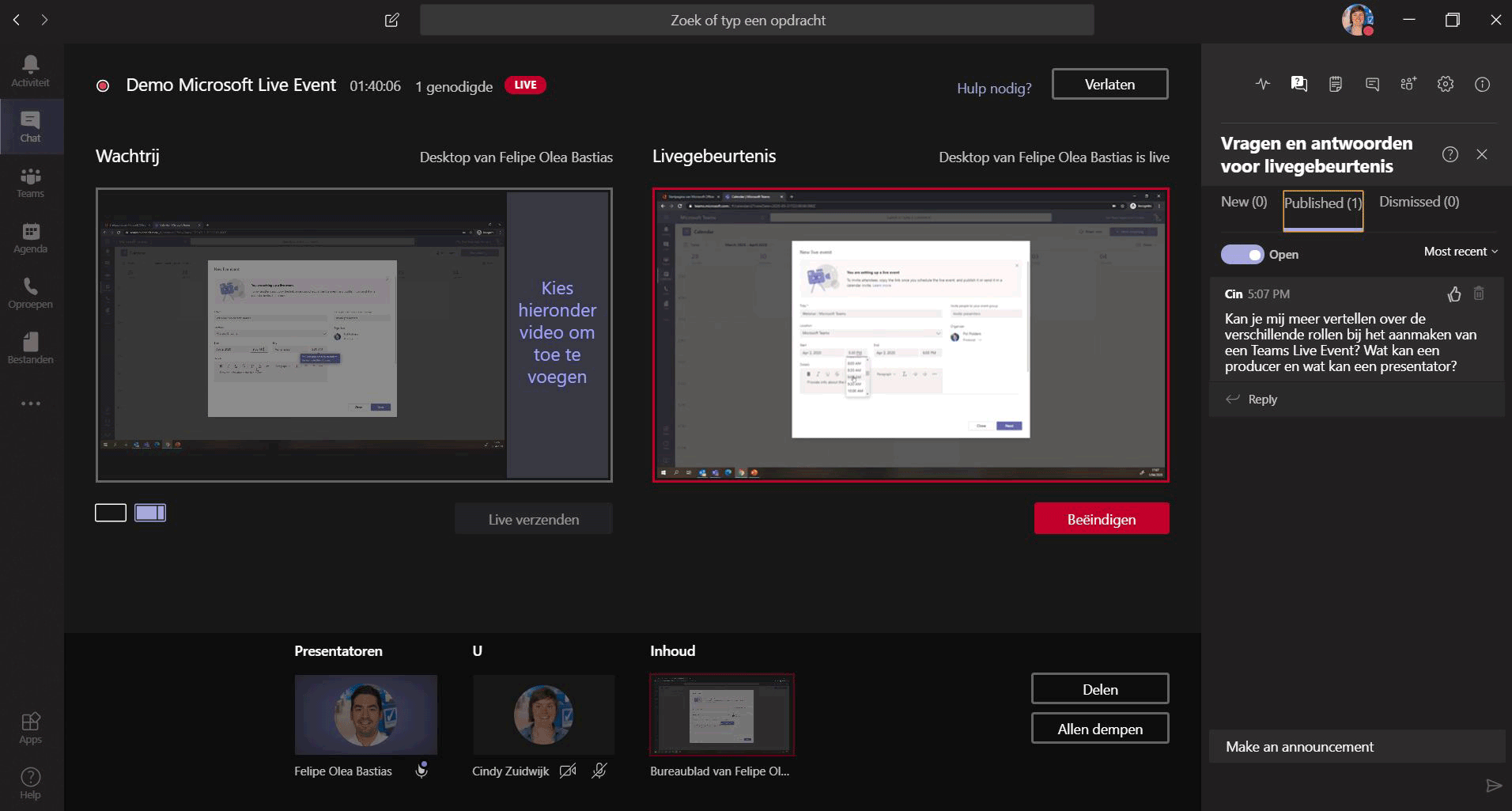Click the red Beëindigen button

[1101, 519]
